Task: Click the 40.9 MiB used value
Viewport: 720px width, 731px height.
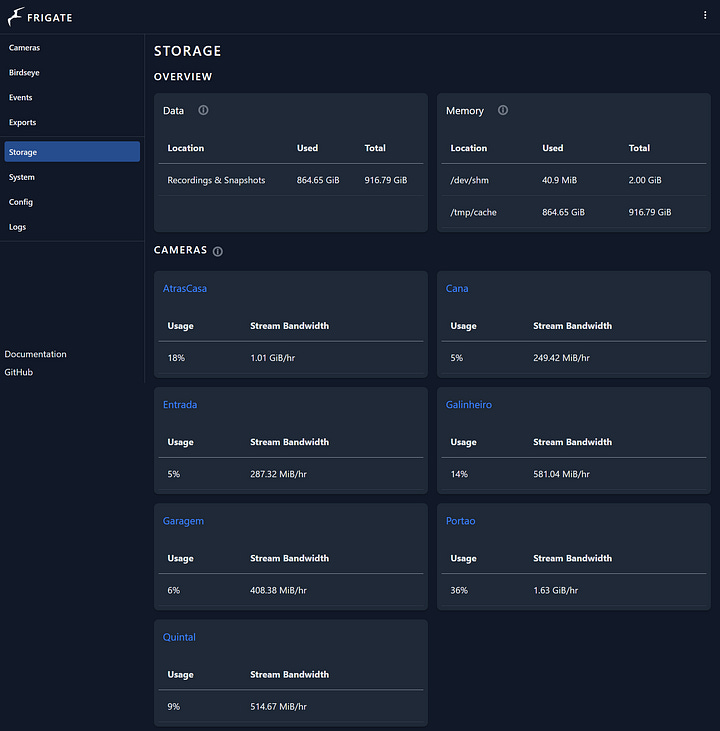Action: (559, 180)
